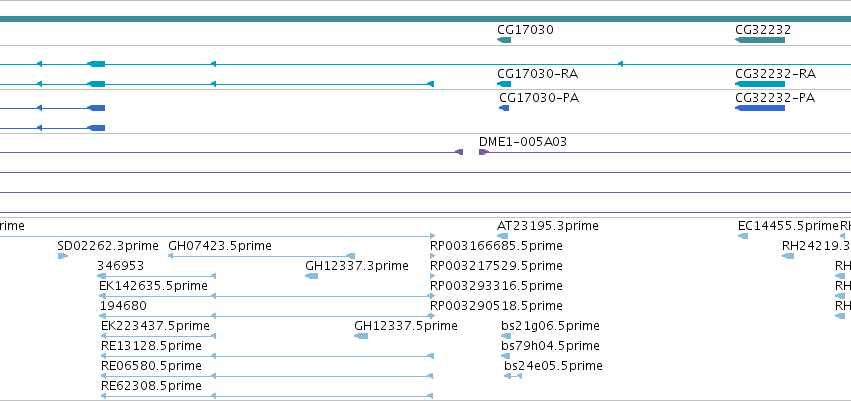Click the DME1-005A03 purple arrow glyph
Screen dimensions: 851x401
click(484, 152)
